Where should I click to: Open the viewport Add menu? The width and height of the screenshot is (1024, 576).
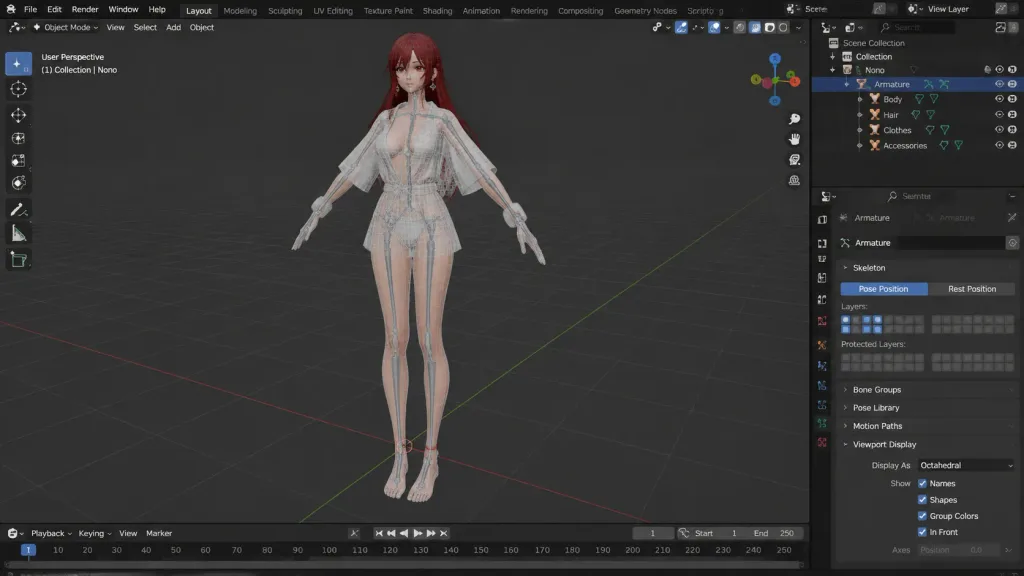pyautogui.click(x=173, y=27)
